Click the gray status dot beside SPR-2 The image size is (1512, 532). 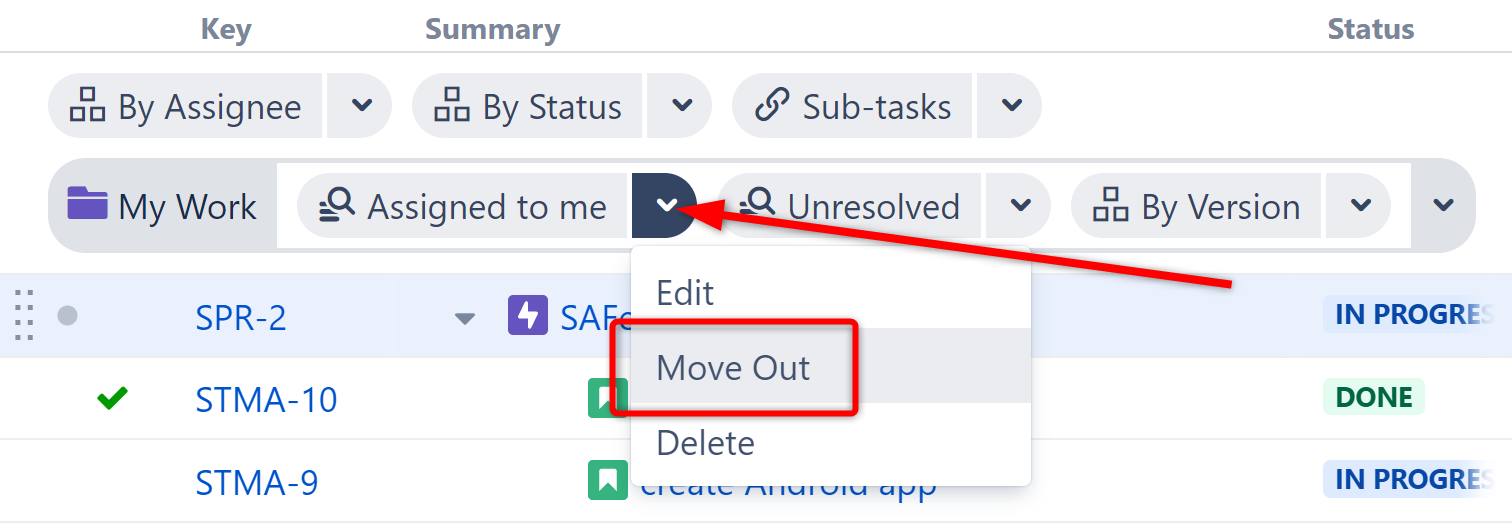click(x=67, y=316)
